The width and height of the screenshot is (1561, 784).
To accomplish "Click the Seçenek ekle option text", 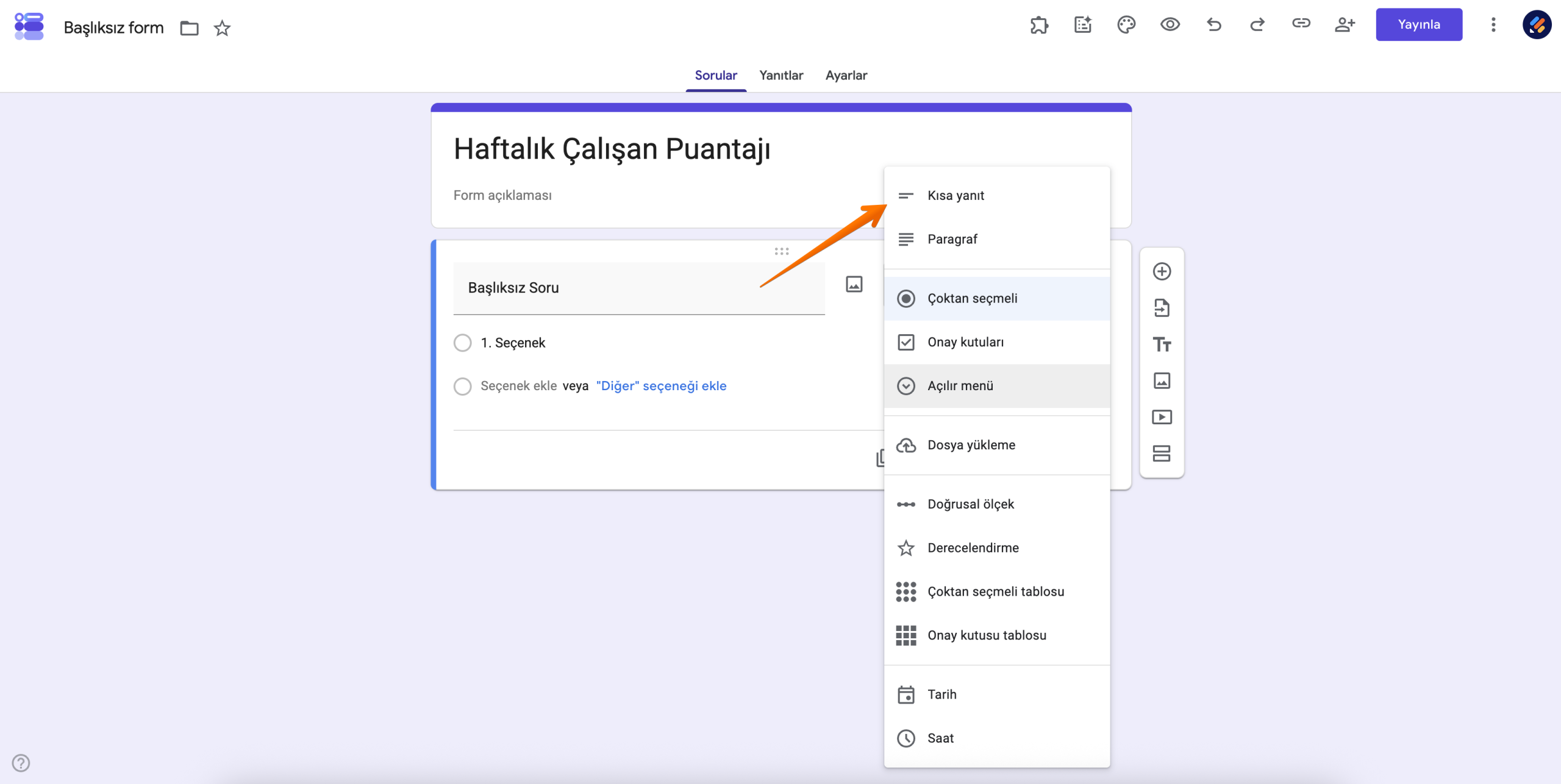I will (x=518, y=386).
